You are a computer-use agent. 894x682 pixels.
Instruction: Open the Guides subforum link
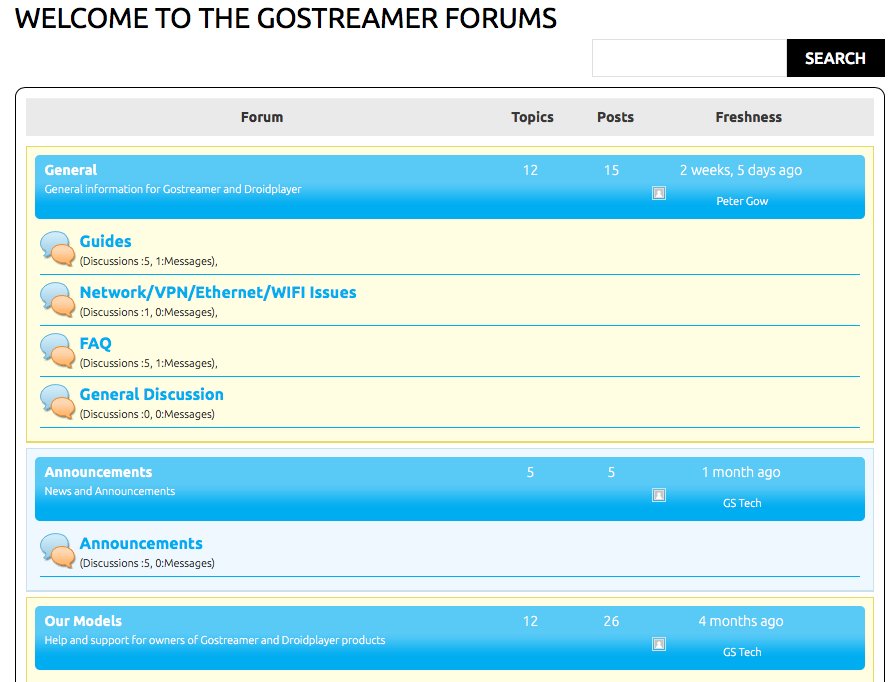pyautogui.click(x=105, y=241)
